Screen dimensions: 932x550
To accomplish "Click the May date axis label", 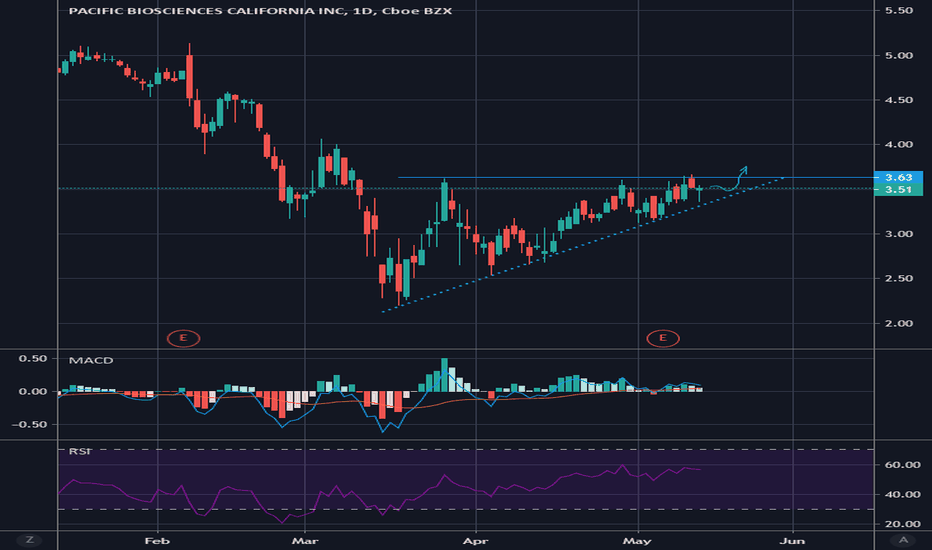I will click(637, 540).
